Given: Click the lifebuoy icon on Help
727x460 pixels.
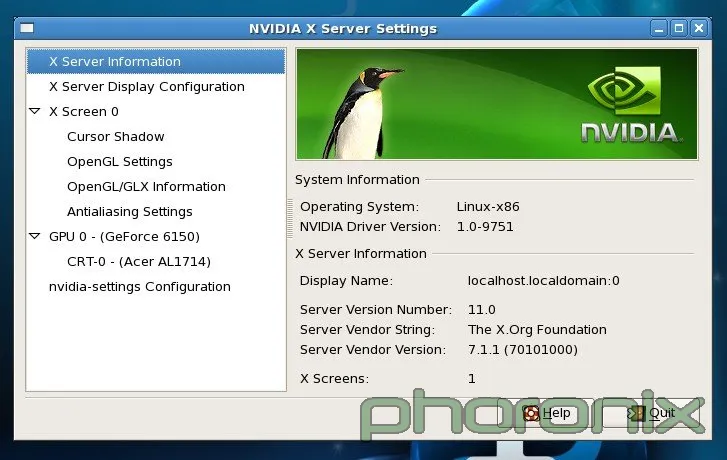Looking at the screenshot, I should (531, 413).
